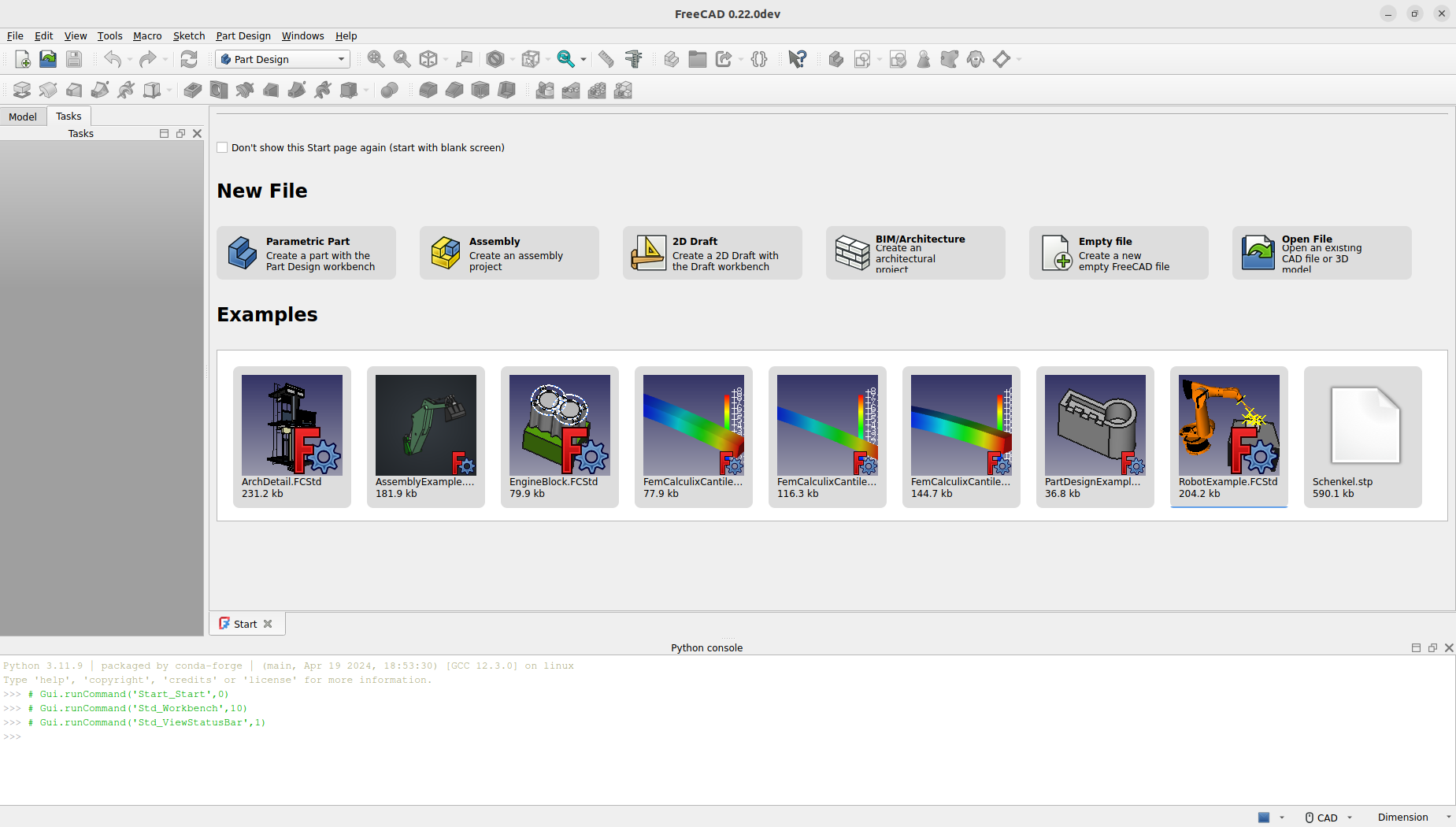Click the Fit all zoom icon
The width and height of the screenshot is (1456, 827).
point(376,59)
